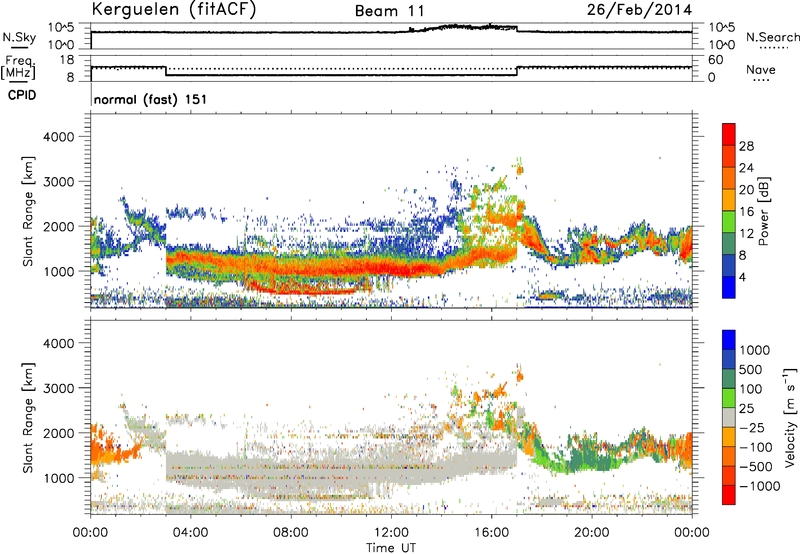Viewport: 800px width, 554px height.
Task: Click the '16:00' time tick label
Action: [491, 533]
